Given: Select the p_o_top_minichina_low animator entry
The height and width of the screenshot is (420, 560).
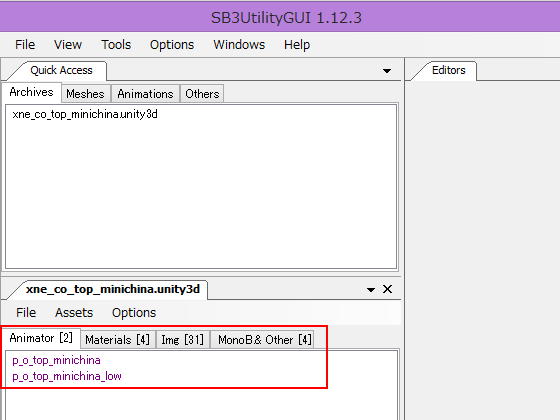Looking at the screenshot, I should coord(67,376).
